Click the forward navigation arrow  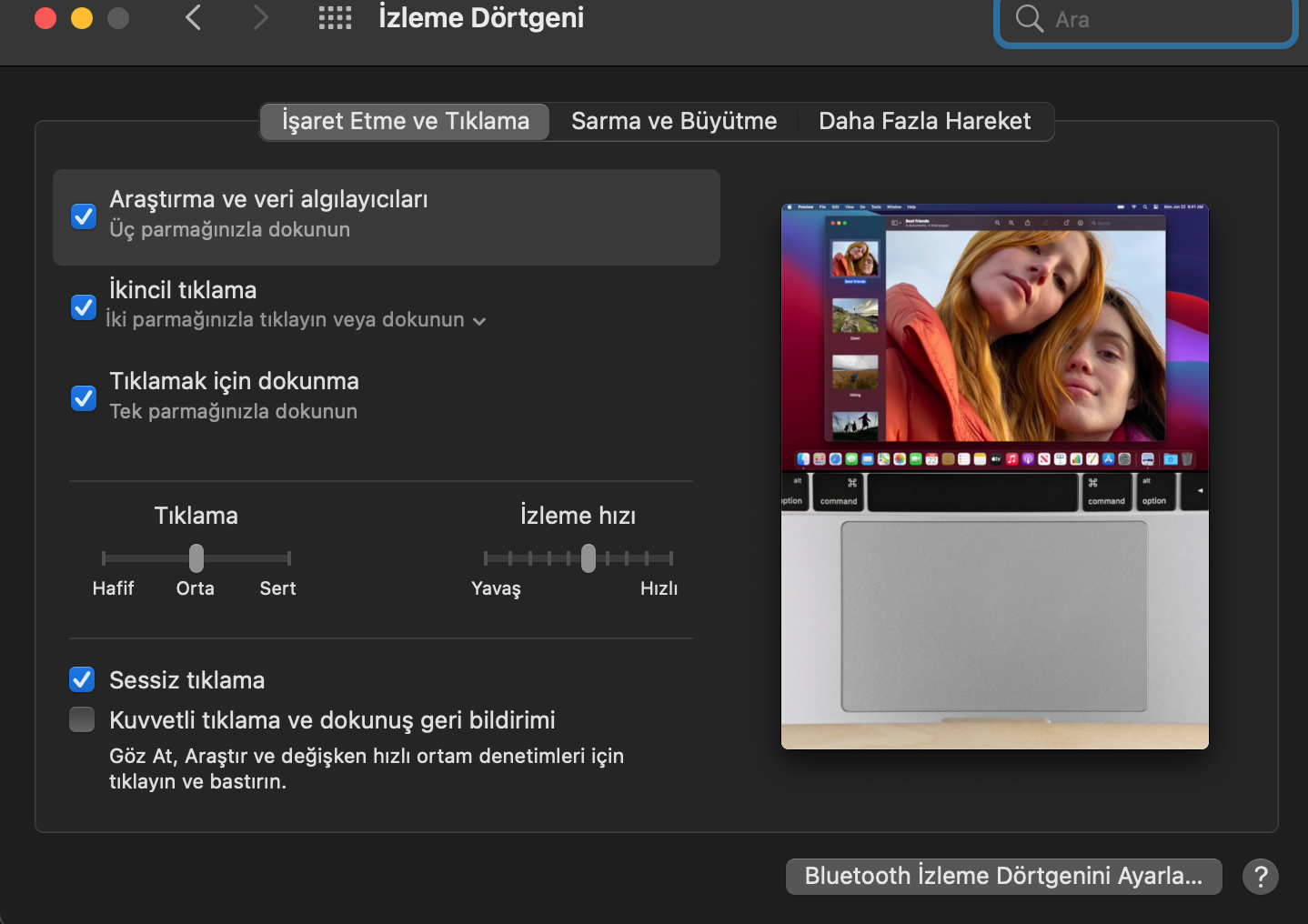tap(260, 17)
